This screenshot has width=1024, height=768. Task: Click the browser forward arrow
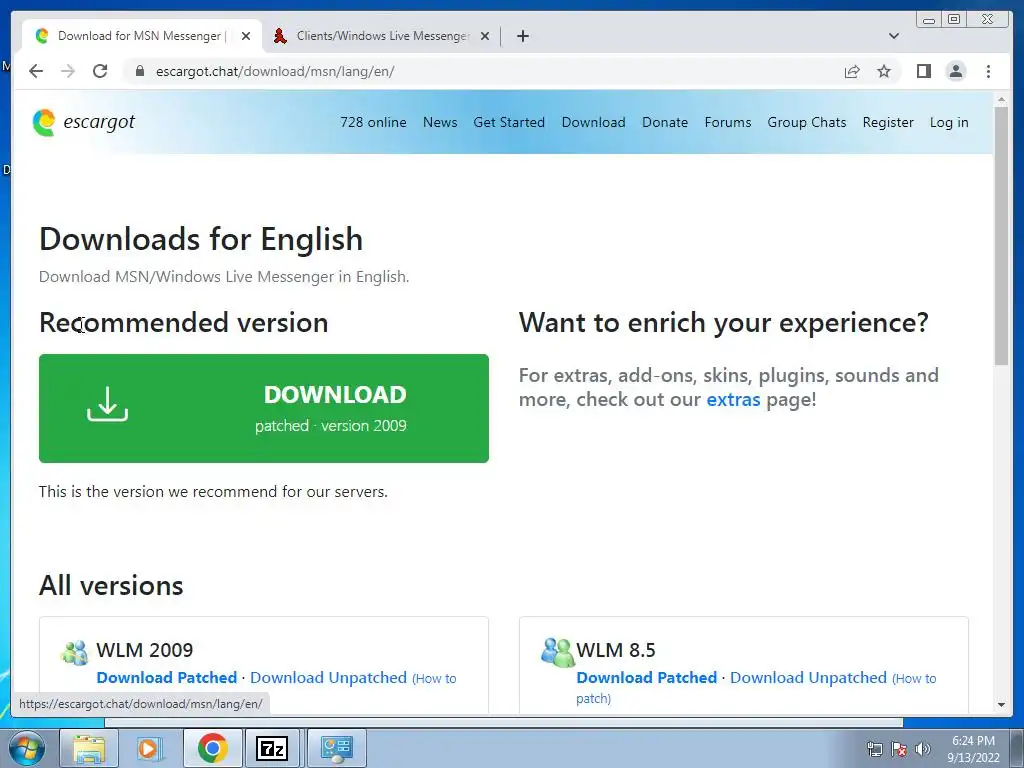point(68,71)
